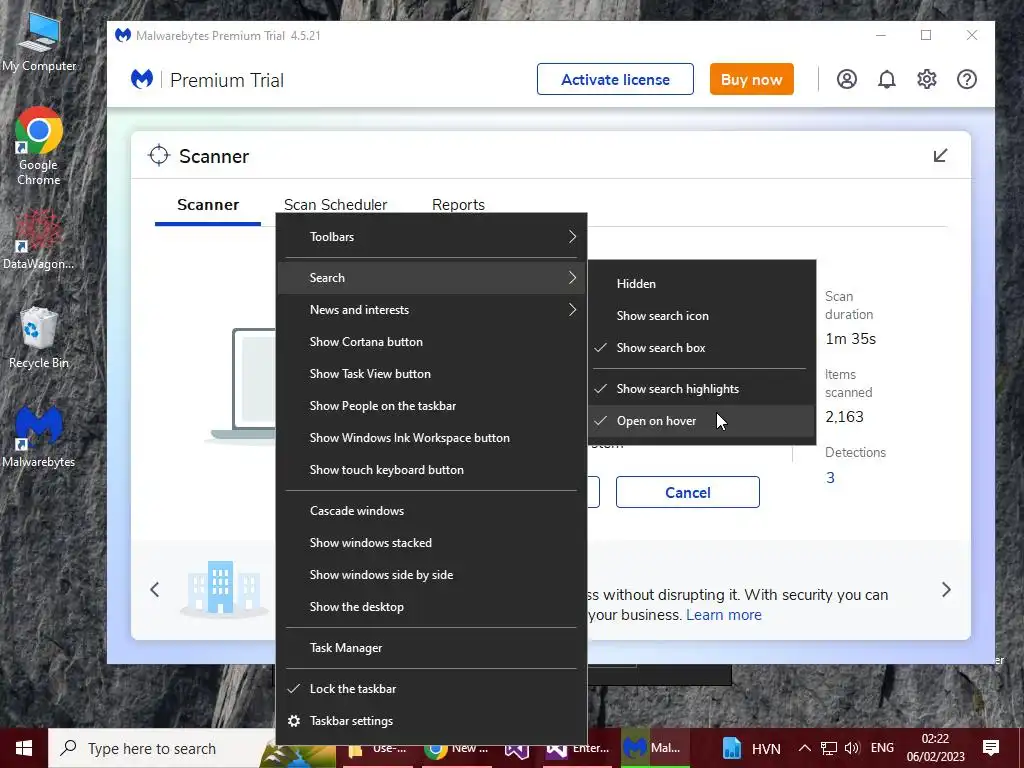Toggle Lock the taskbar
This screenshot has width=1024, height=768.
click(x=432, y=689)
